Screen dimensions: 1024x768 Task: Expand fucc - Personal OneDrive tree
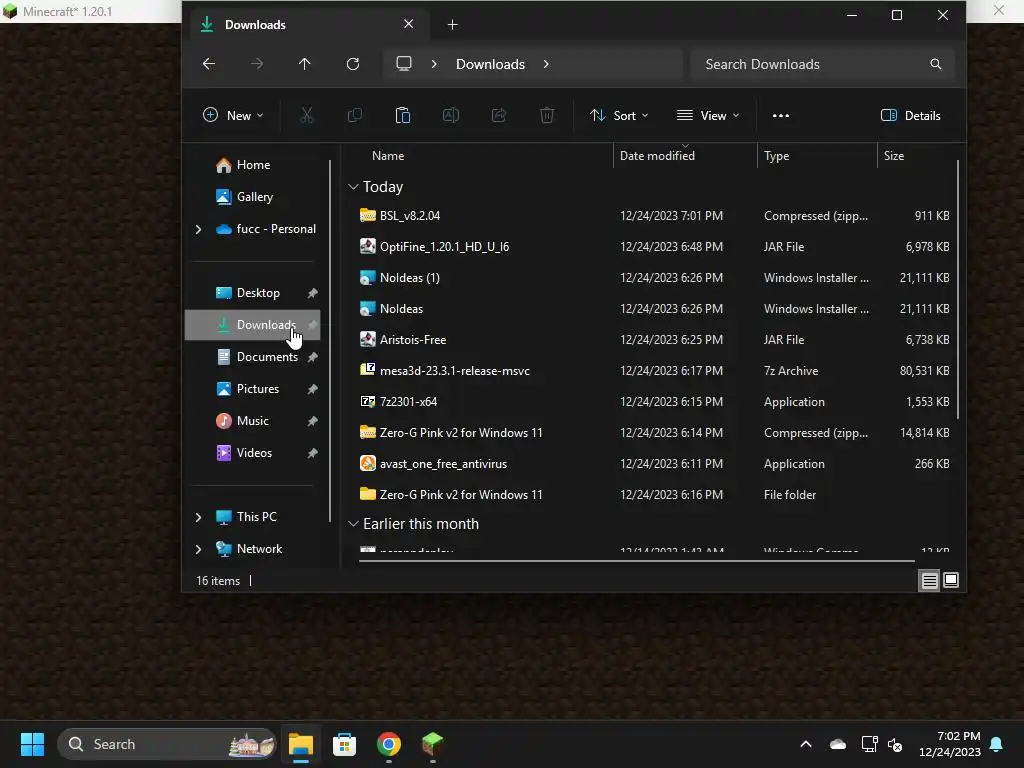pyautogui.click(x=199, y=229)
